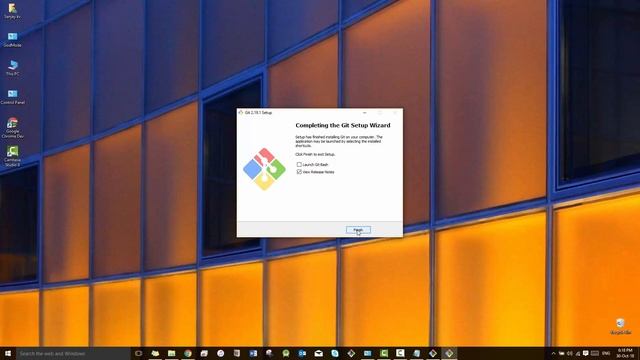
Task: Open the Outlook icon in the taskbar
Action: tap(302, 353)
